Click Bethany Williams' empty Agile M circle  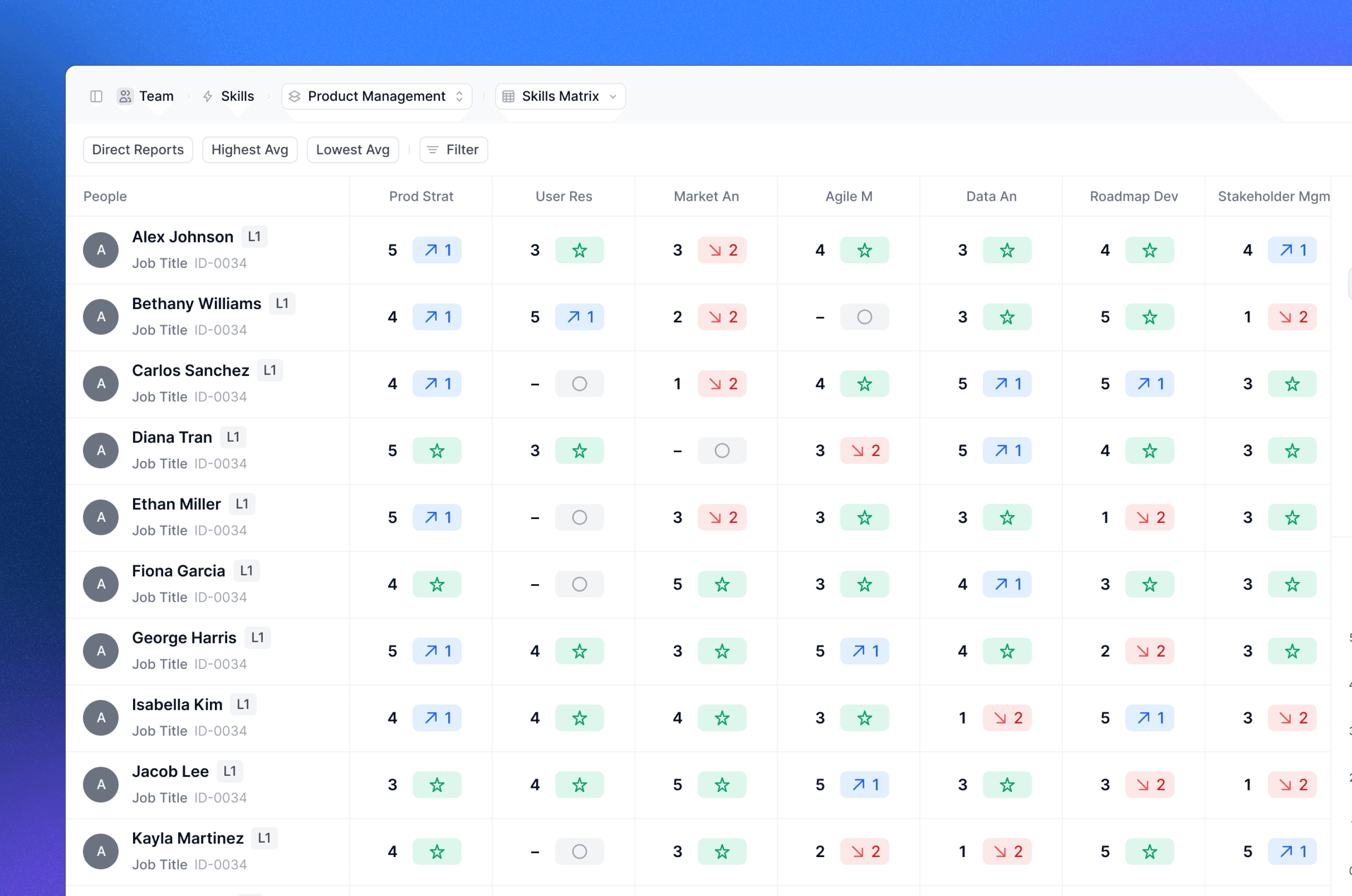pos(864,317)
